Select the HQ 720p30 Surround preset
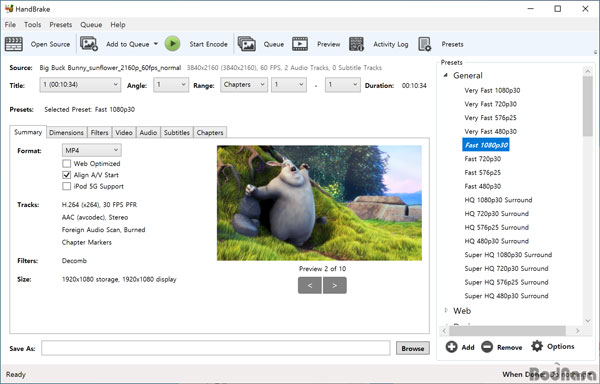Viewport: 600px width, 384px height. tap(496, 214)
